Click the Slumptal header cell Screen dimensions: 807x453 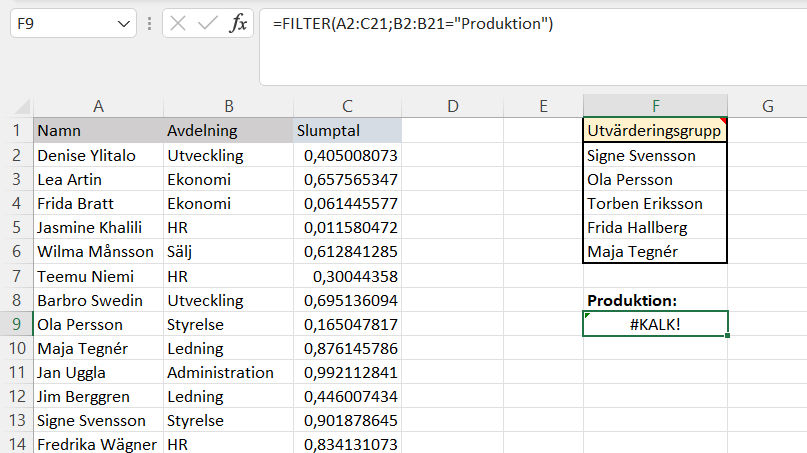[346, 130]
